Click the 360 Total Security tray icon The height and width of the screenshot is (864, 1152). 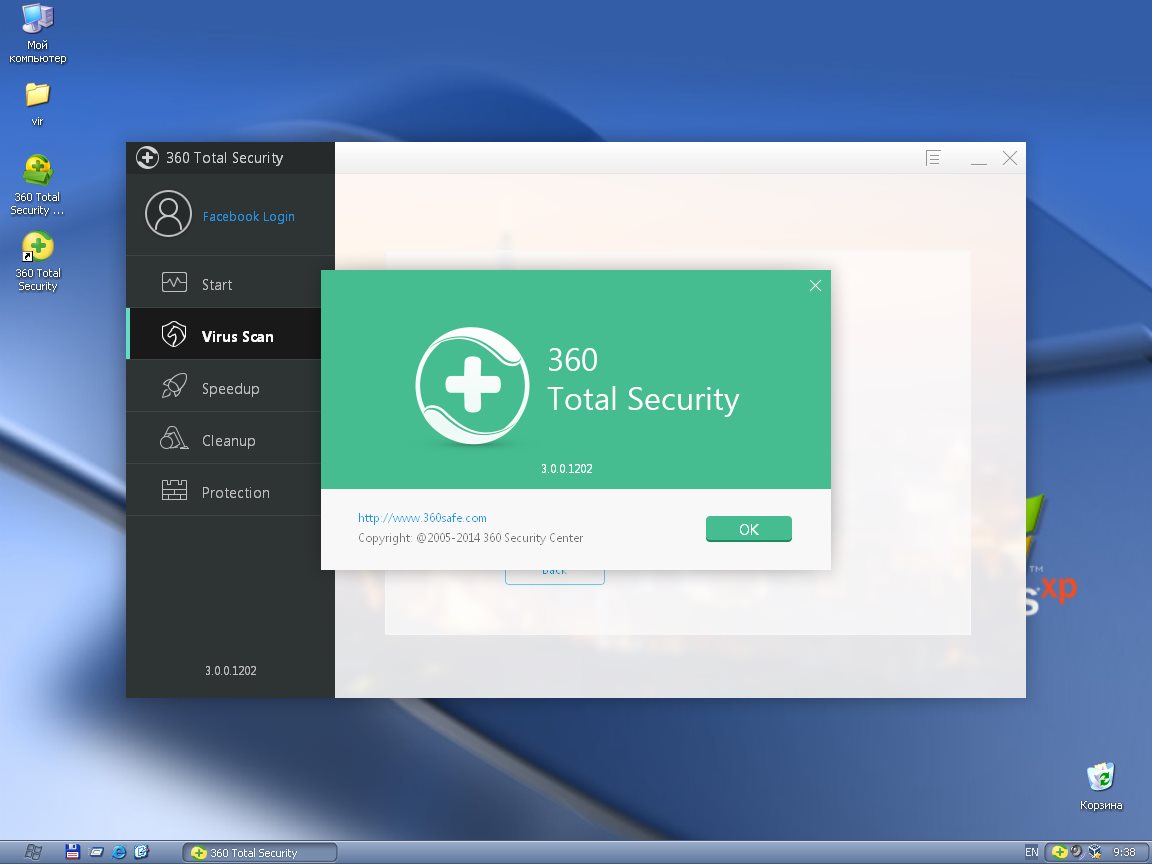click(x=1059, y=852)
